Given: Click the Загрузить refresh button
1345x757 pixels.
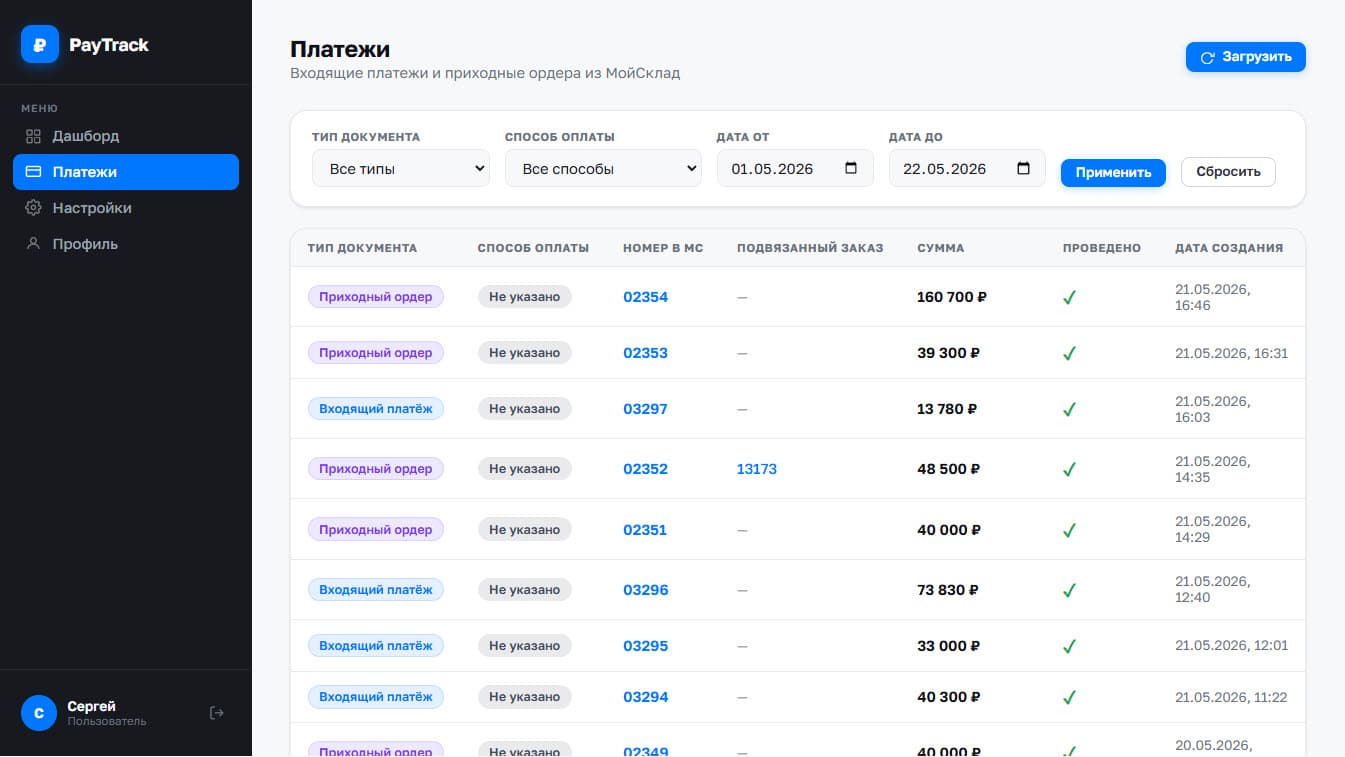Looking at the screenshot, I should coord(1246,57).
